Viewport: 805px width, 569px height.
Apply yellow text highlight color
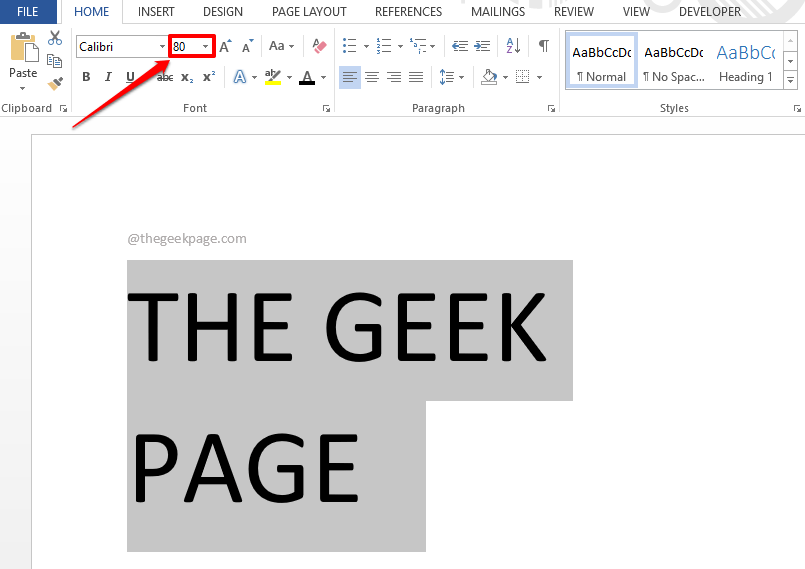[x=273, y=77]
